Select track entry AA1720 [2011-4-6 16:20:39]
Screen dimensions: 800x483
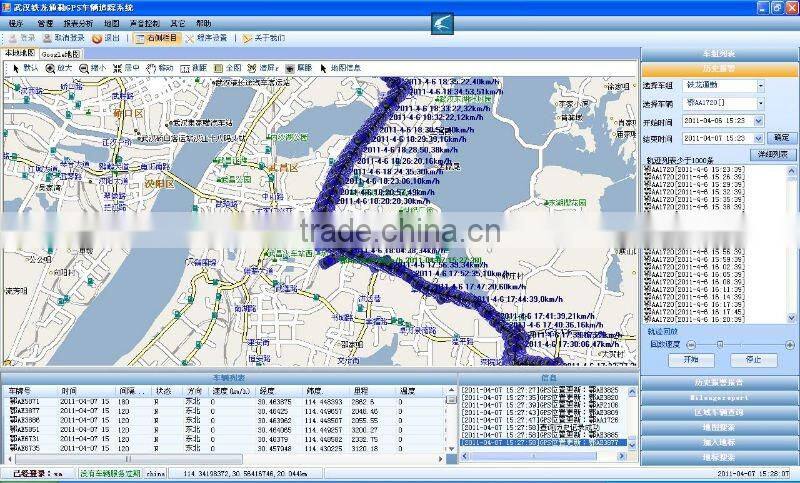(694, 319)
